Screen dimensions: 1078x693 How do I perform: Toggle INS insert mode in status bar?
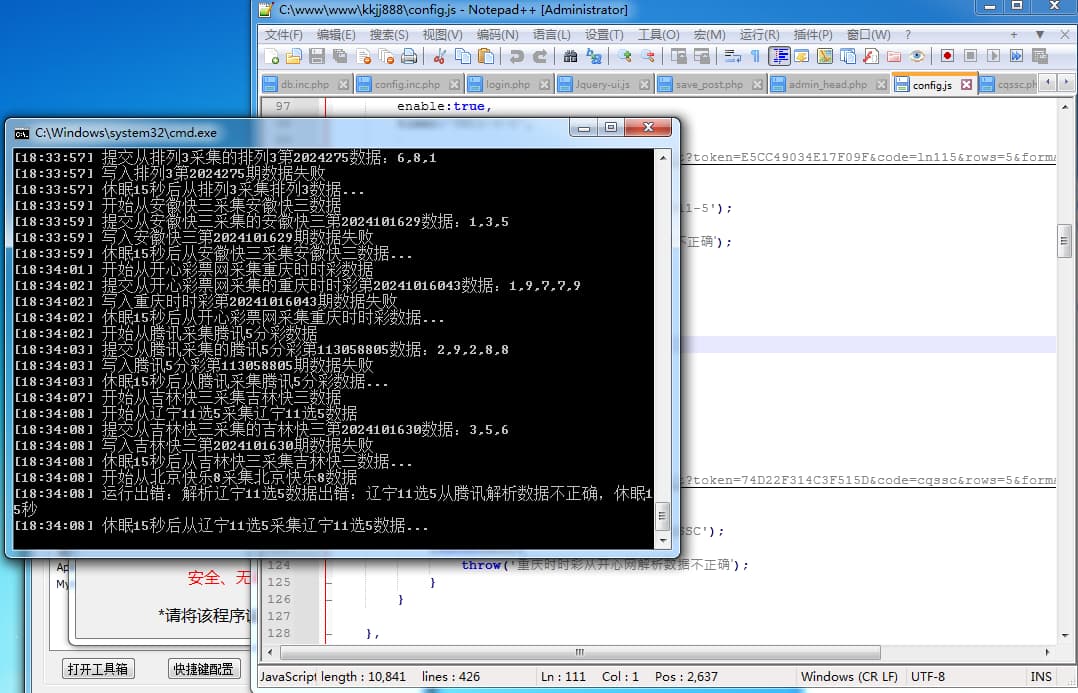coord(1040,677)
